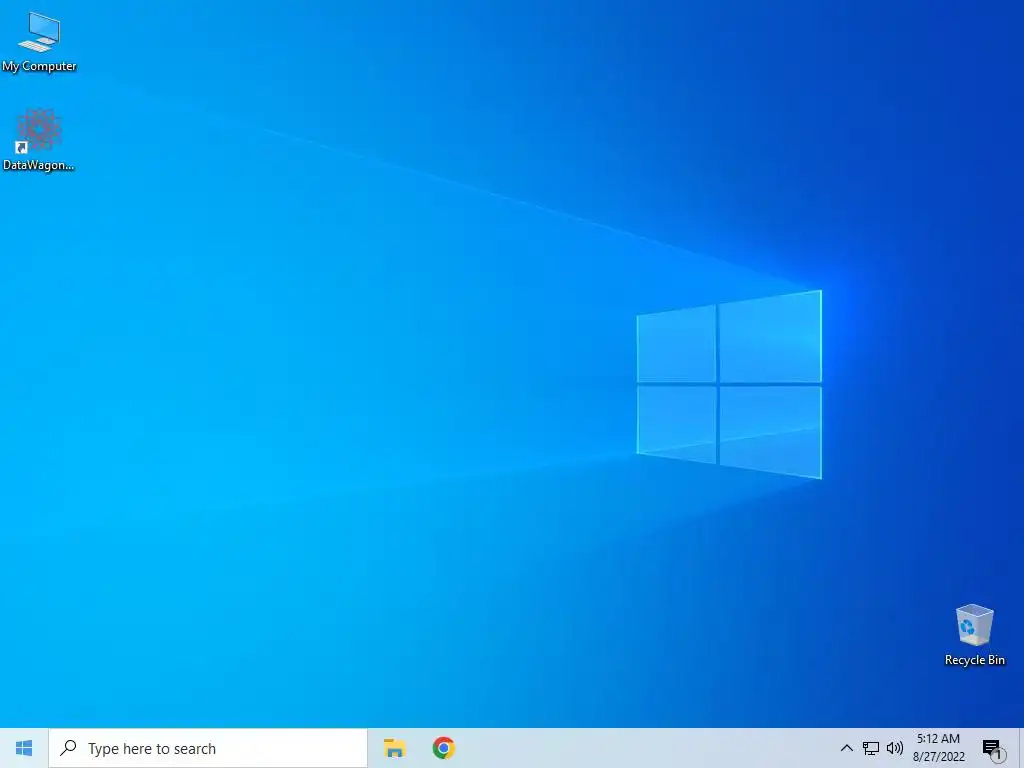Open the Windows Start menu

click(24, 748)
